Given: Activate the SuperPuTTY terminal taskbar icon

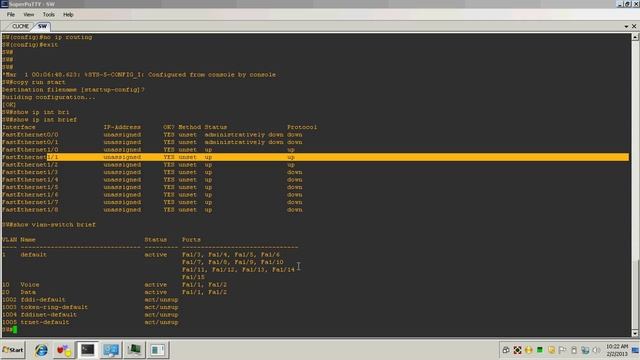Looking at the screenshot, I should point(88,350).
